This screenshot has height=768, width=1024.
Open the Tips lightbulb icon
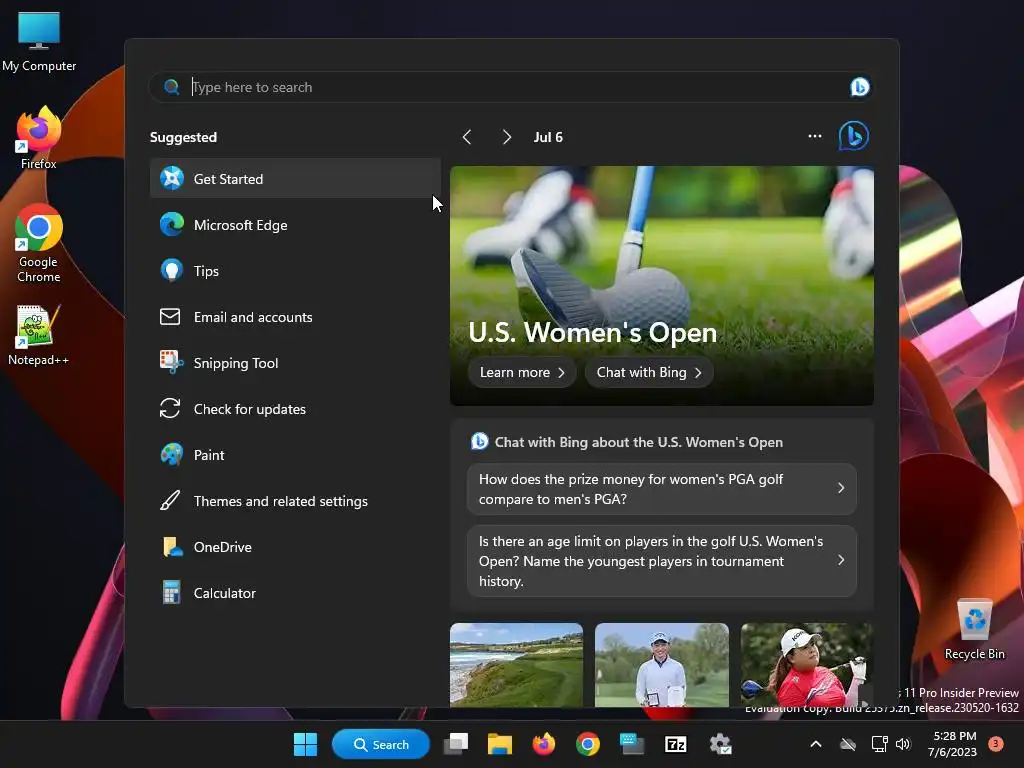tap(172, 270)
